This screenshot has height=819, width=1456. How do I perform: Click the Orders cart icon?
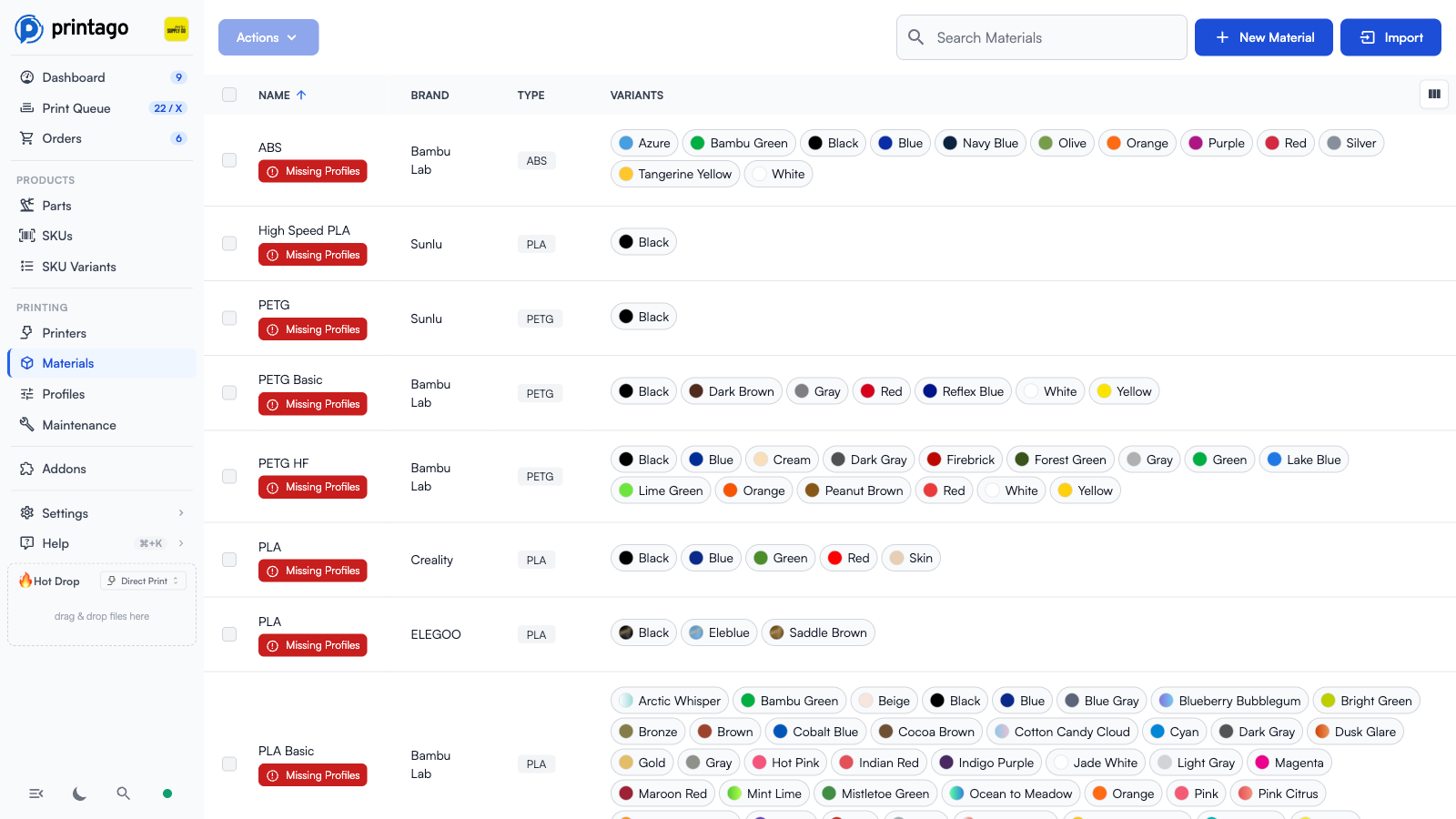[x=27, y=138]
